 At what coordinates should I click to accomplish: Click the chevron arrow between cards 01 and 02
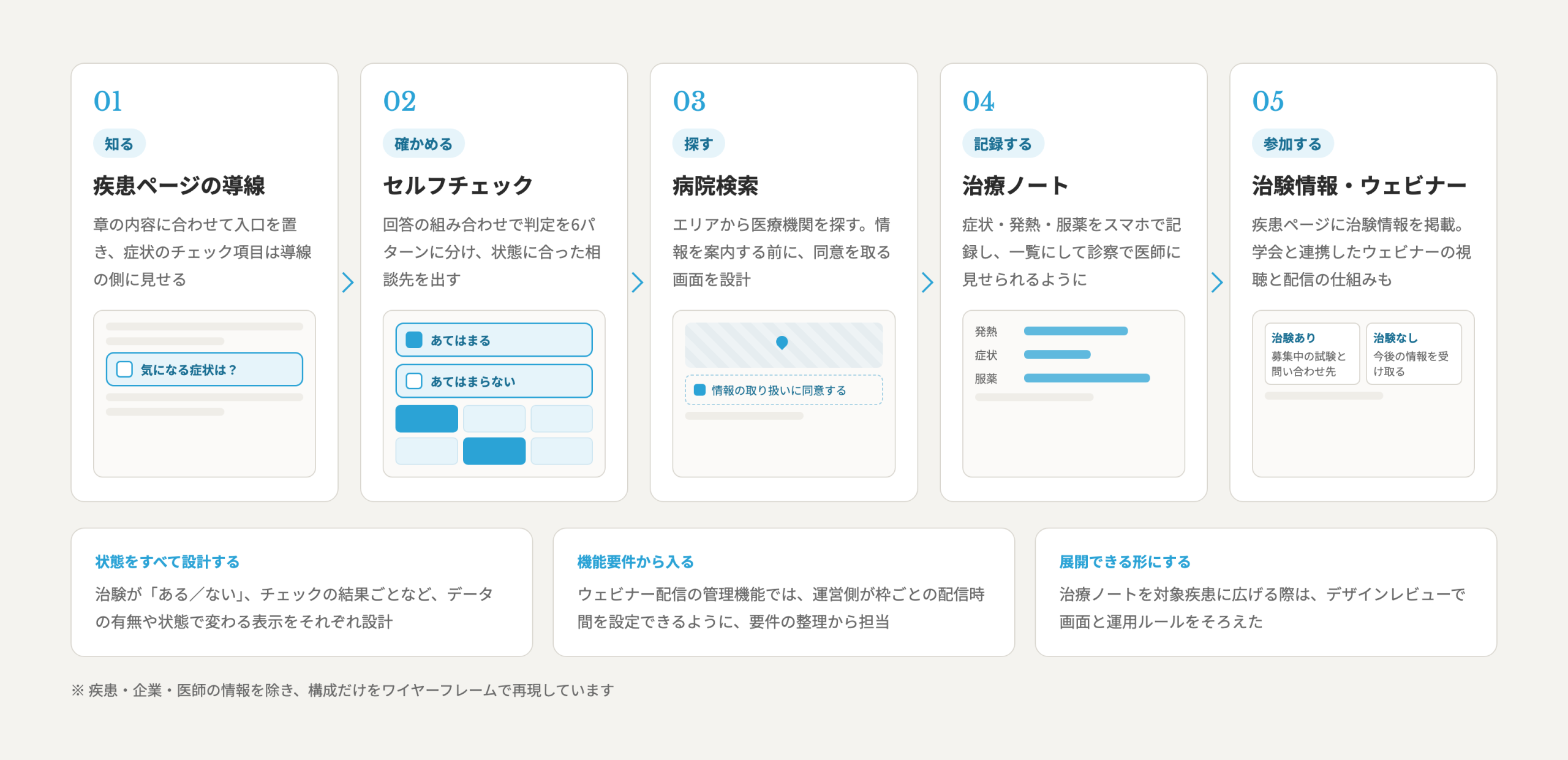click(348, 282)
